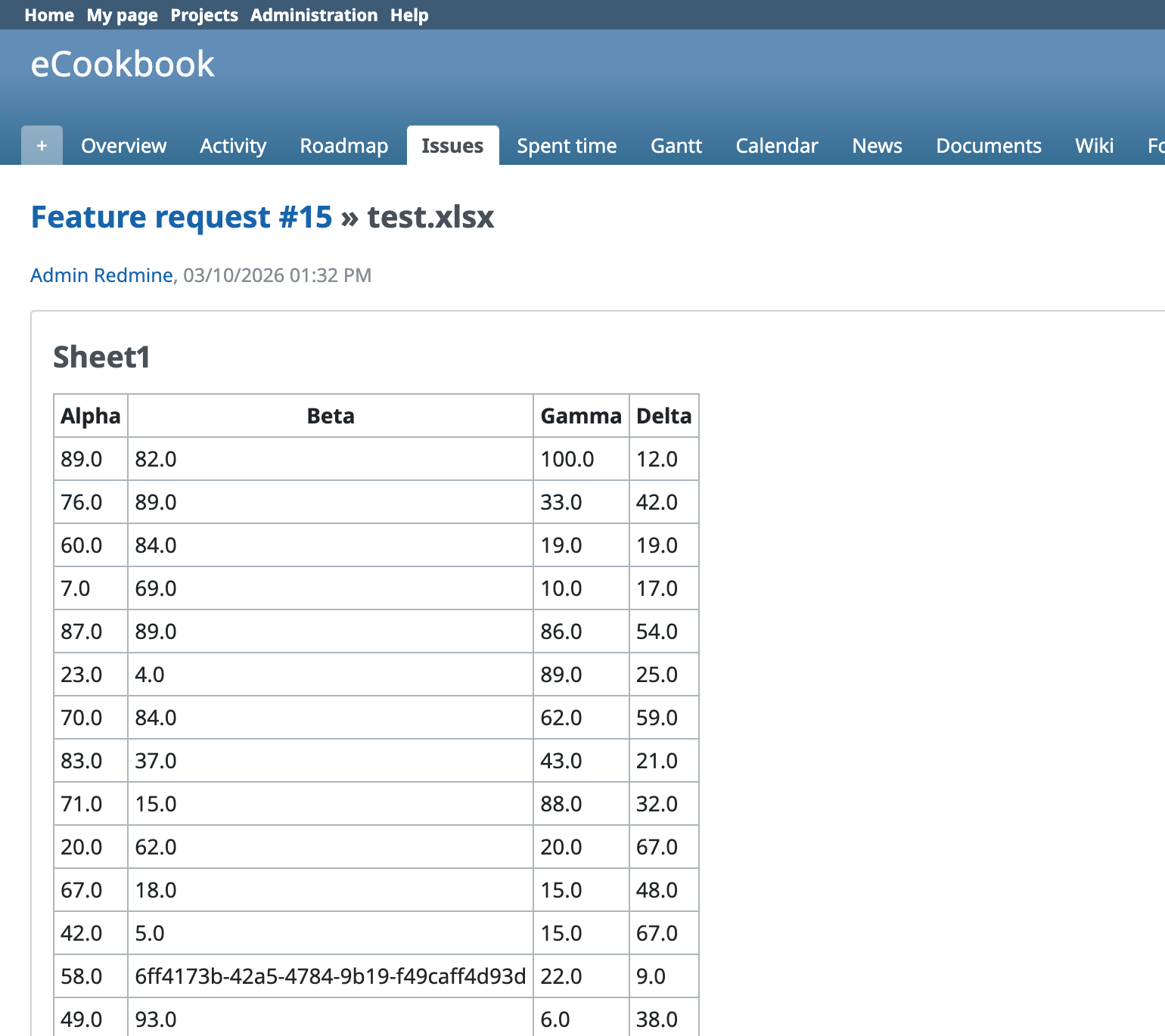Open Projects in top menu

204,15
